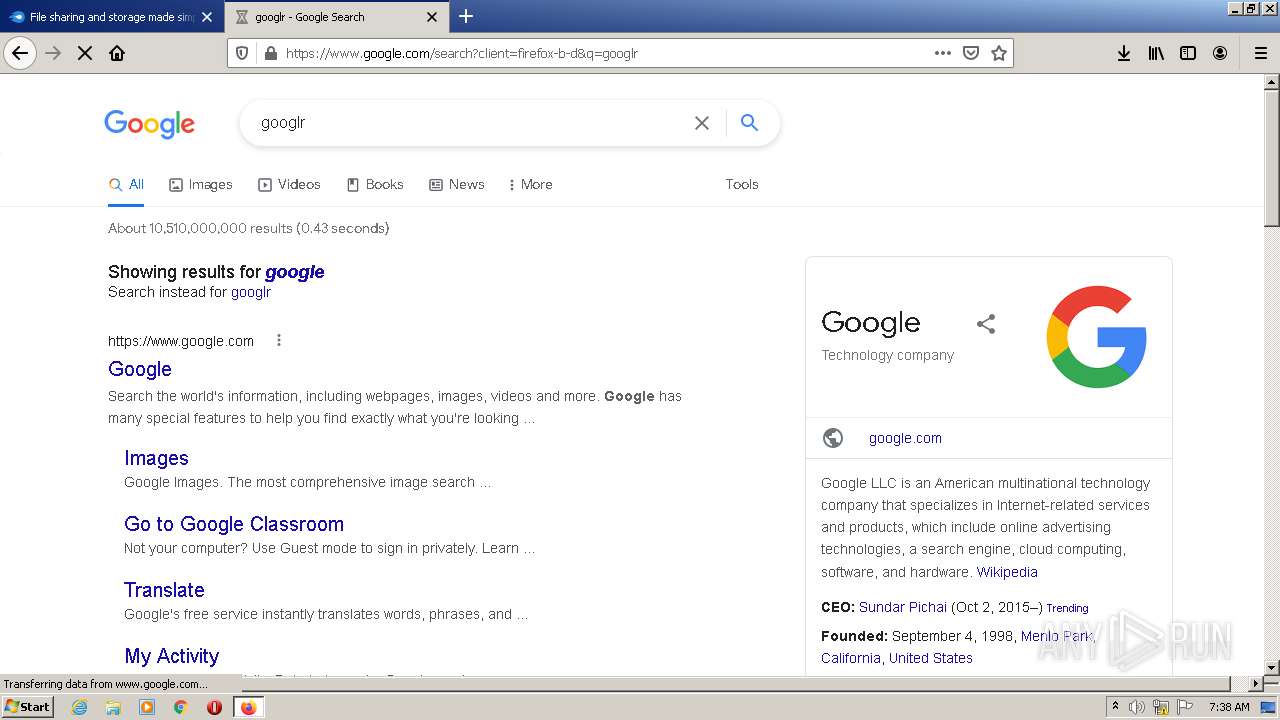Image resolution: width=1280 pixels, height=720 pixels.
Task: Open the Firefox home page
Action: coord(117,53)
